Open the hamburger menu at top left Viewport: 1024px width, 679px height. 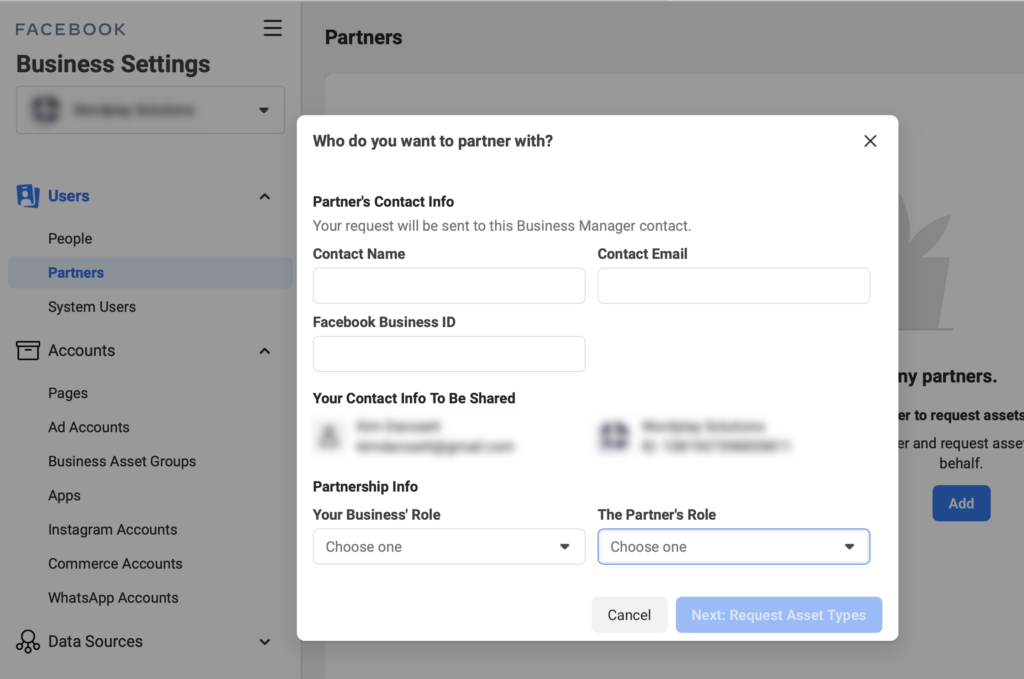point(272,28)
